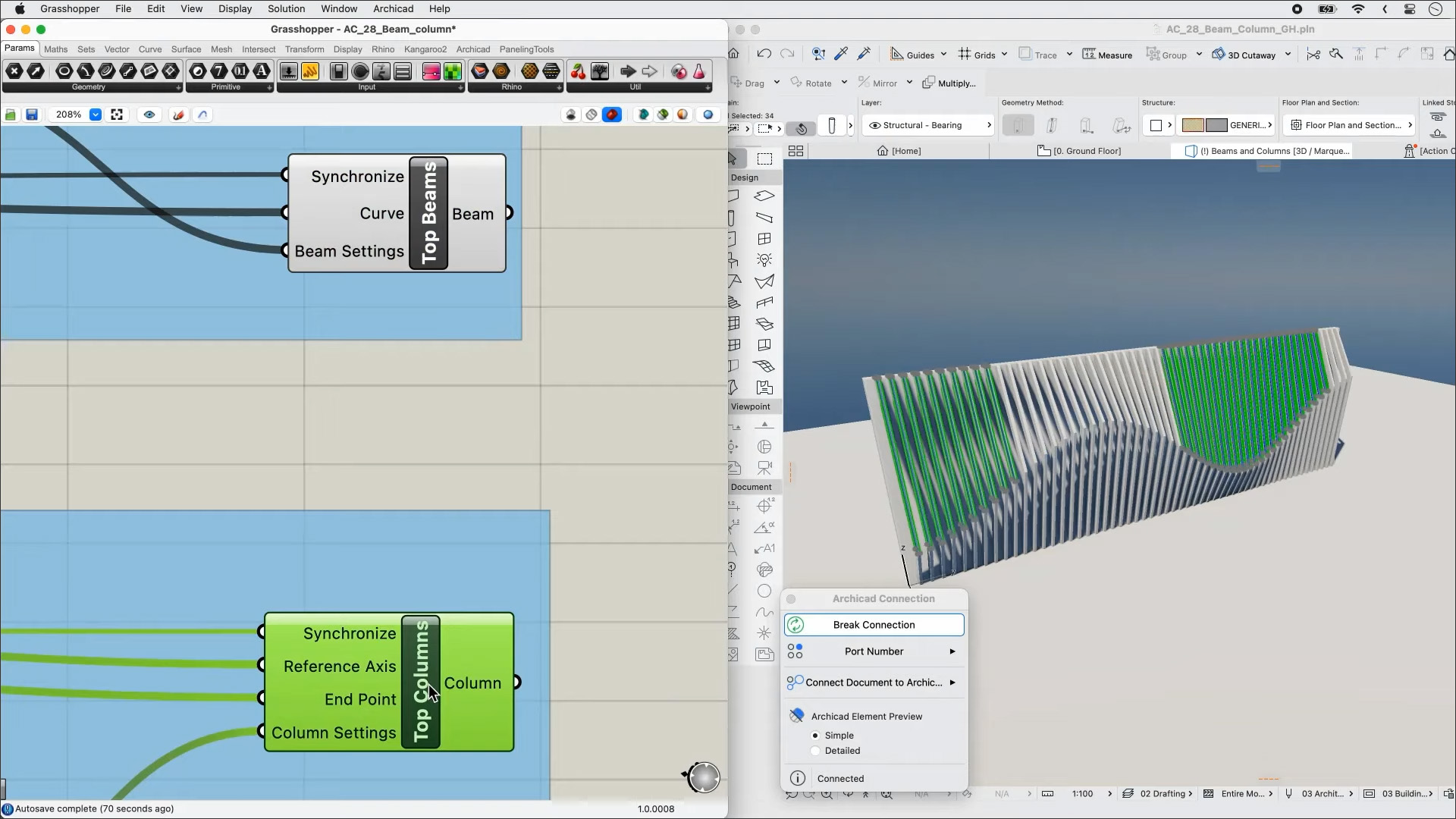
Task: Select the cherry icon in Util group
Action: 578,71
